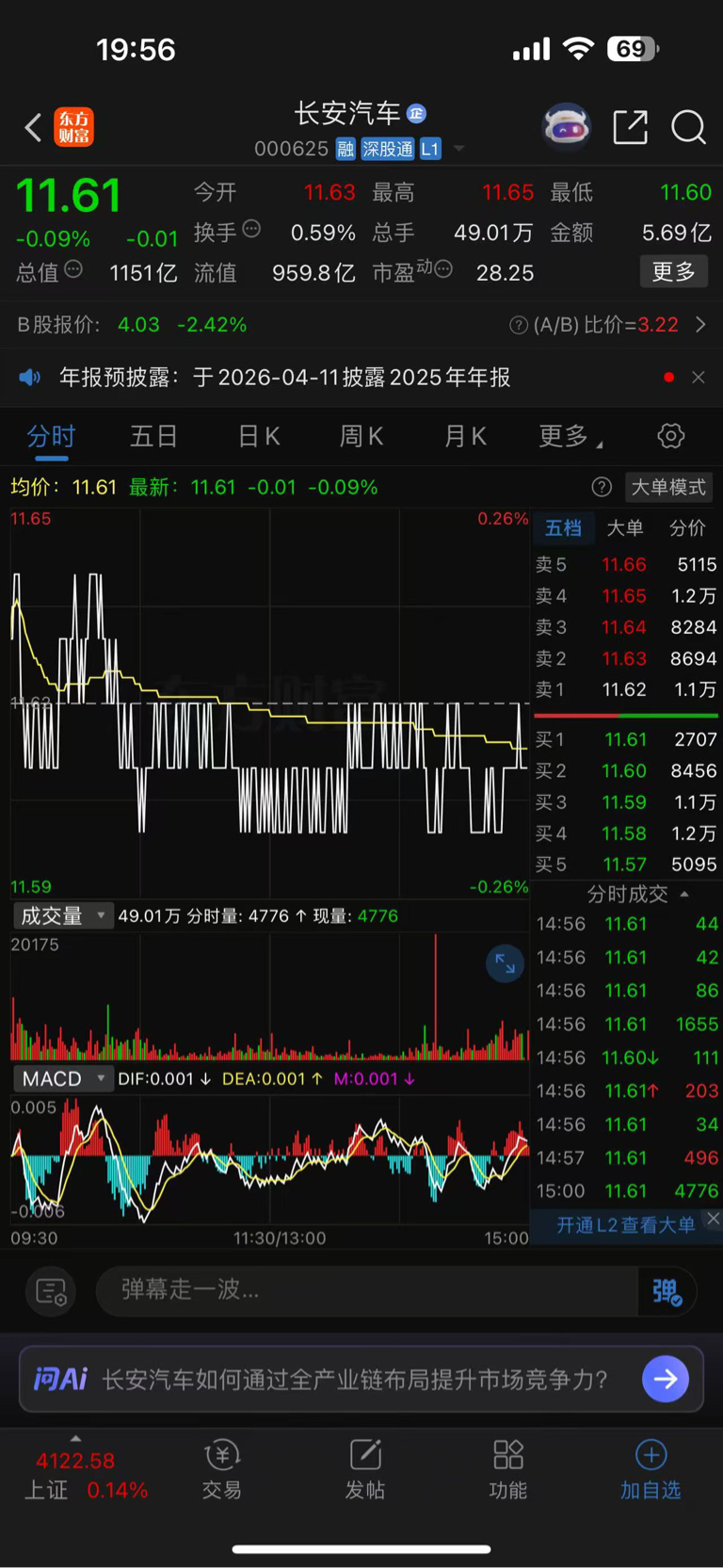723x1568 pixels.
Task: Tap the MACD indicator chart
Action: click(270, 1160)
